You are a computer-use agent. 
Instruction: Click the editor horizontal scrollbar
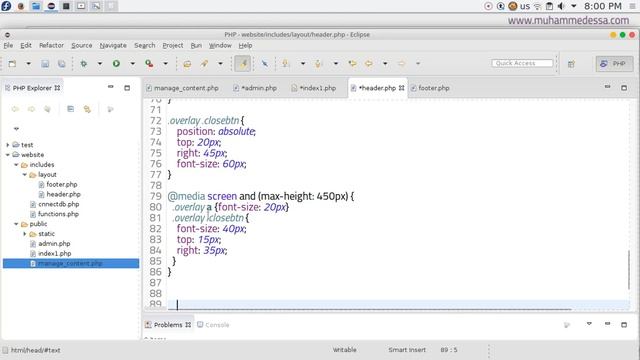click(x=369, y=309)
